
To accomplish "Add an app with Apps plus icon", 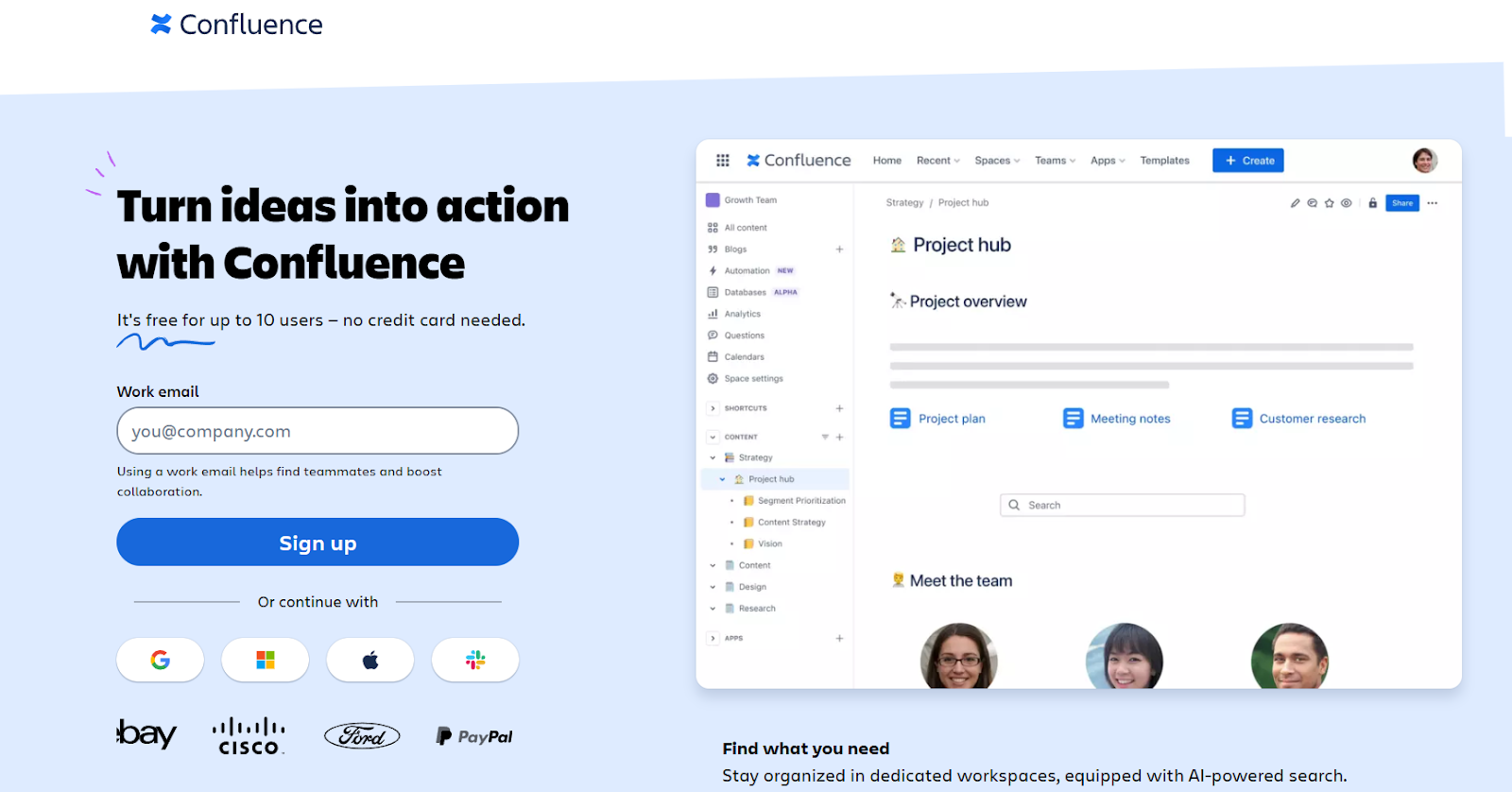I will click(x=839, y=639).
